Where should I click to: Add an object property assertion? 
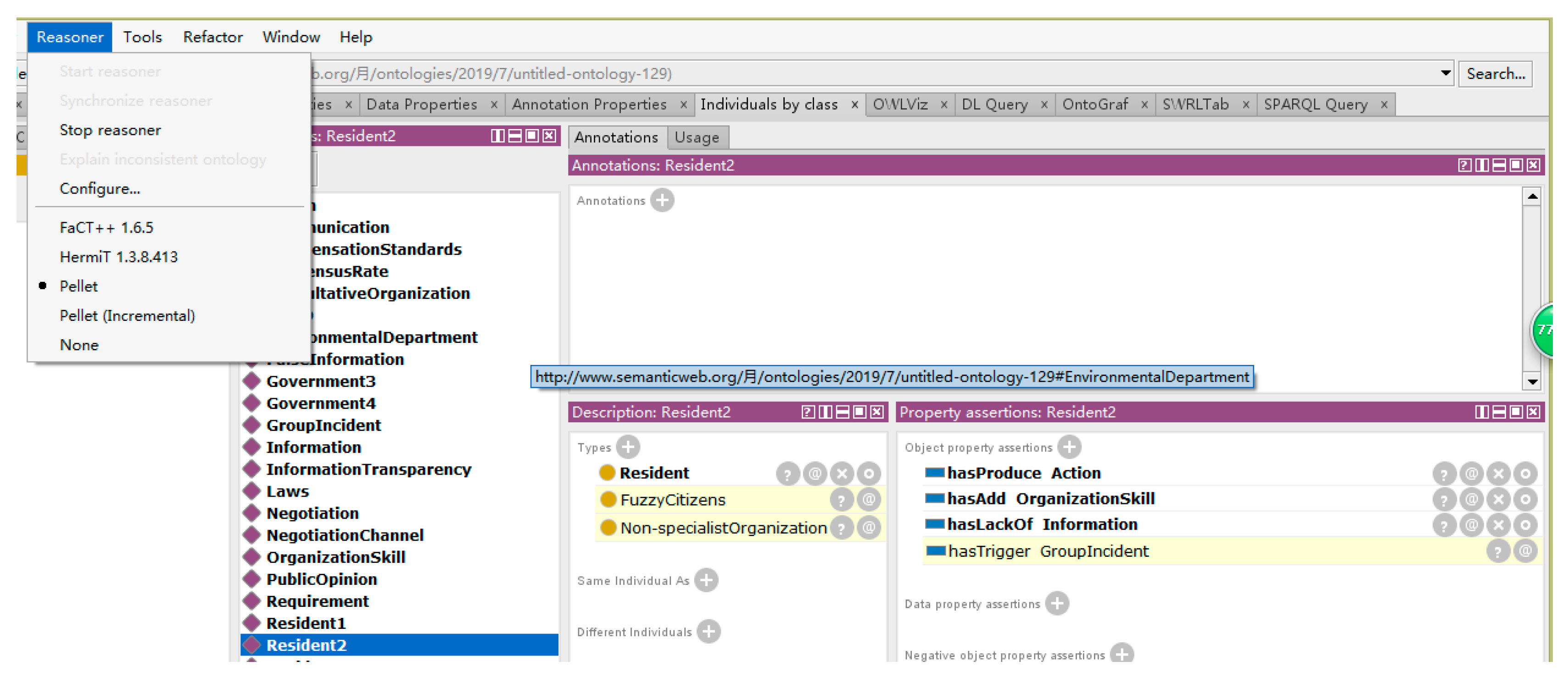click(x=1069, y=447)
